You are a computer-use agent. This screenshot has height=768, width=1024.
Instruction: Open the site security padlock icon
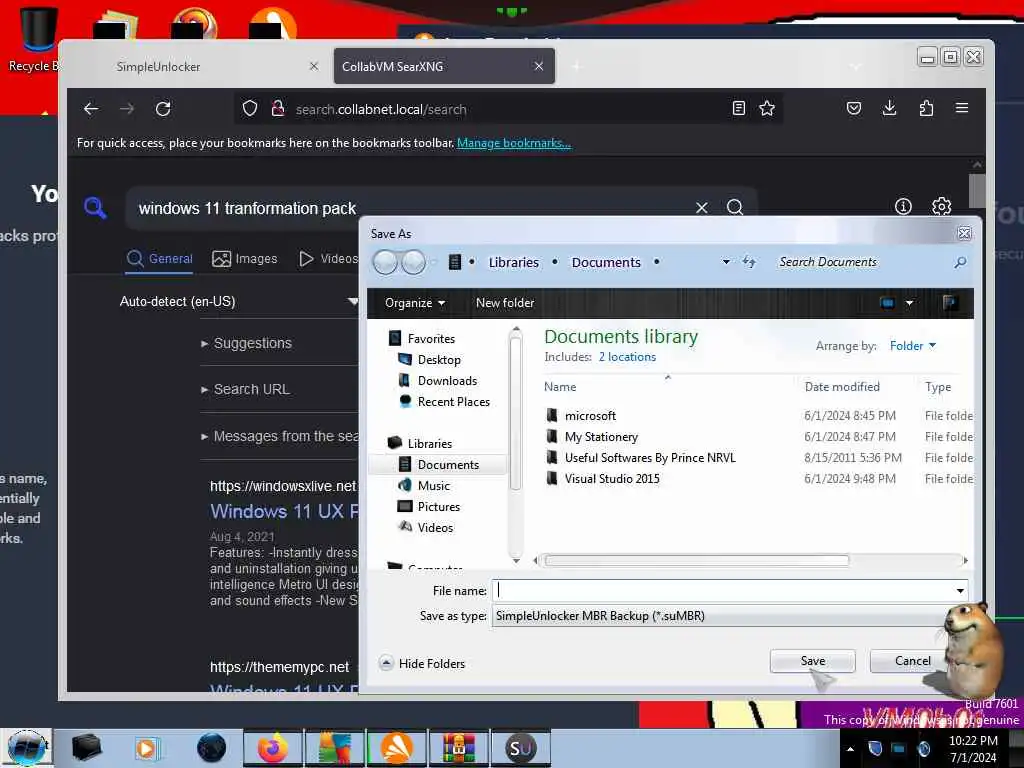[278, 108]
